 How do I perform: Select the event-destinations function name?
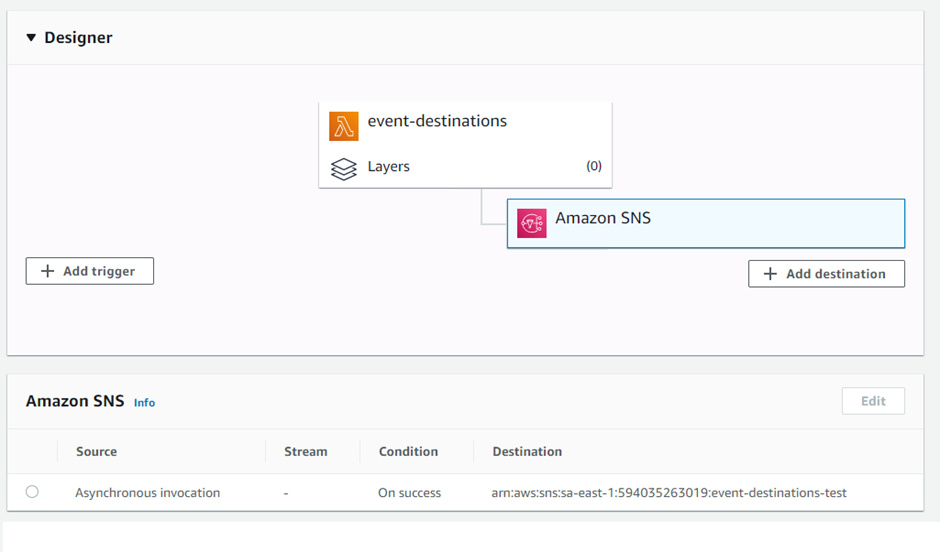[x=437, y=121]
